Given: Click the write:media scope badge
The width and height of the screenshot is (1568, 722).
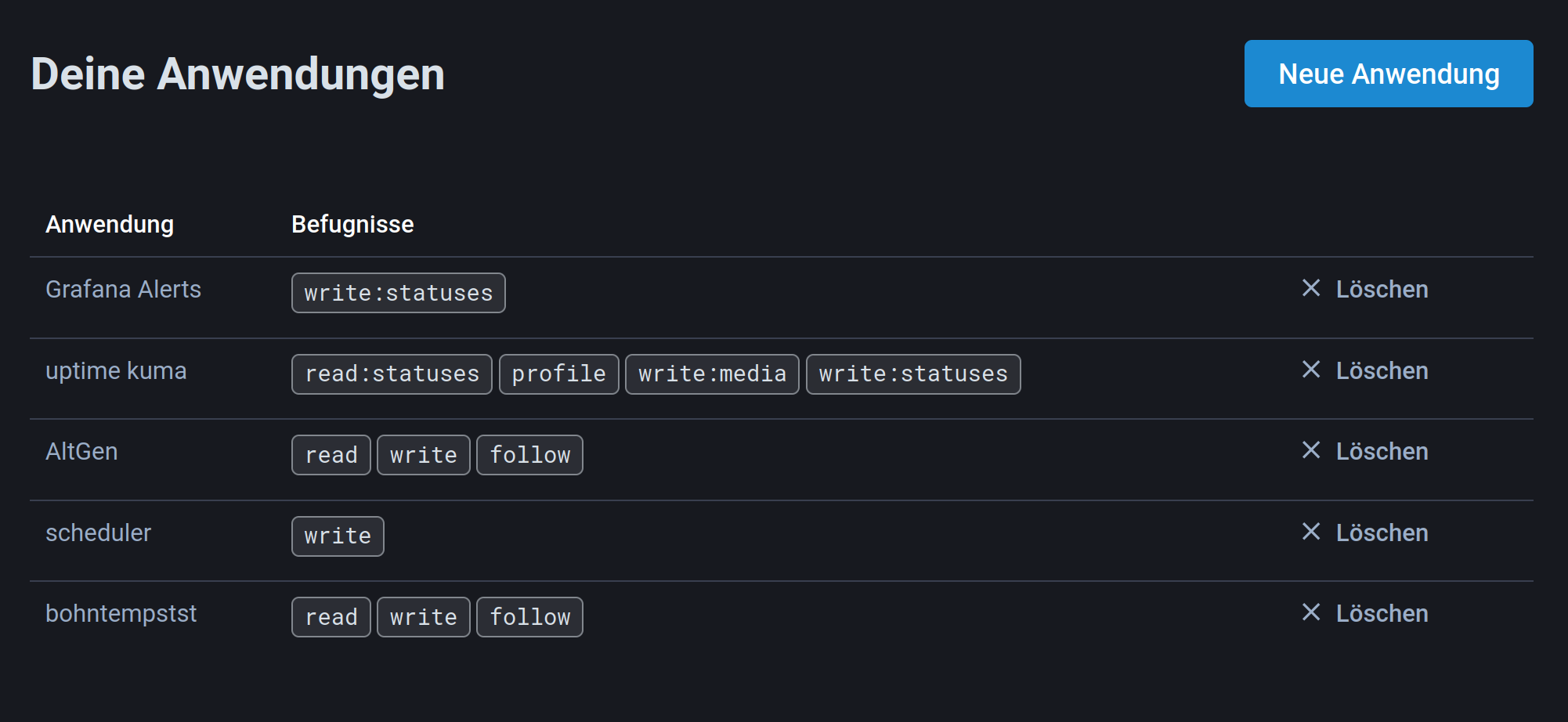Looking at the screenshot, I should coord(712,374).
